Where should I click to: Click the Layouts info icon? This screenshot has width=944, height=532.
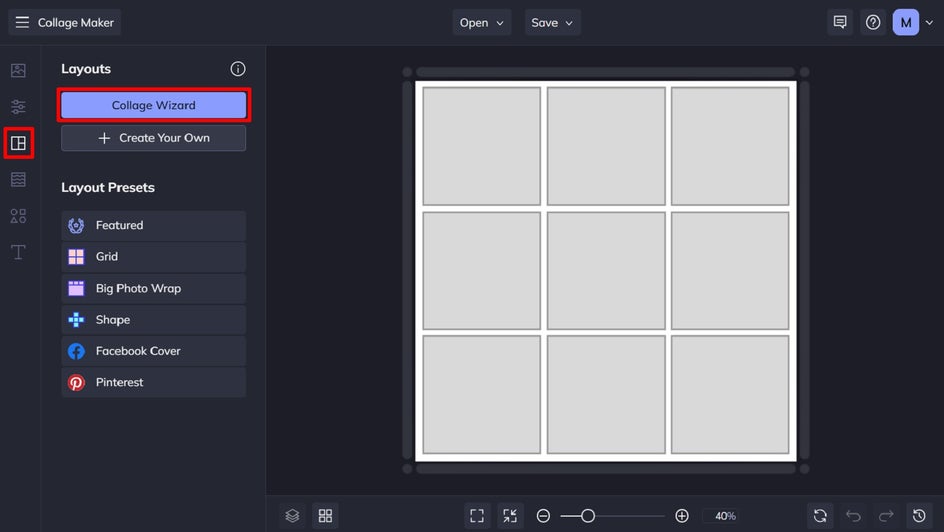[x=238, y=69]
